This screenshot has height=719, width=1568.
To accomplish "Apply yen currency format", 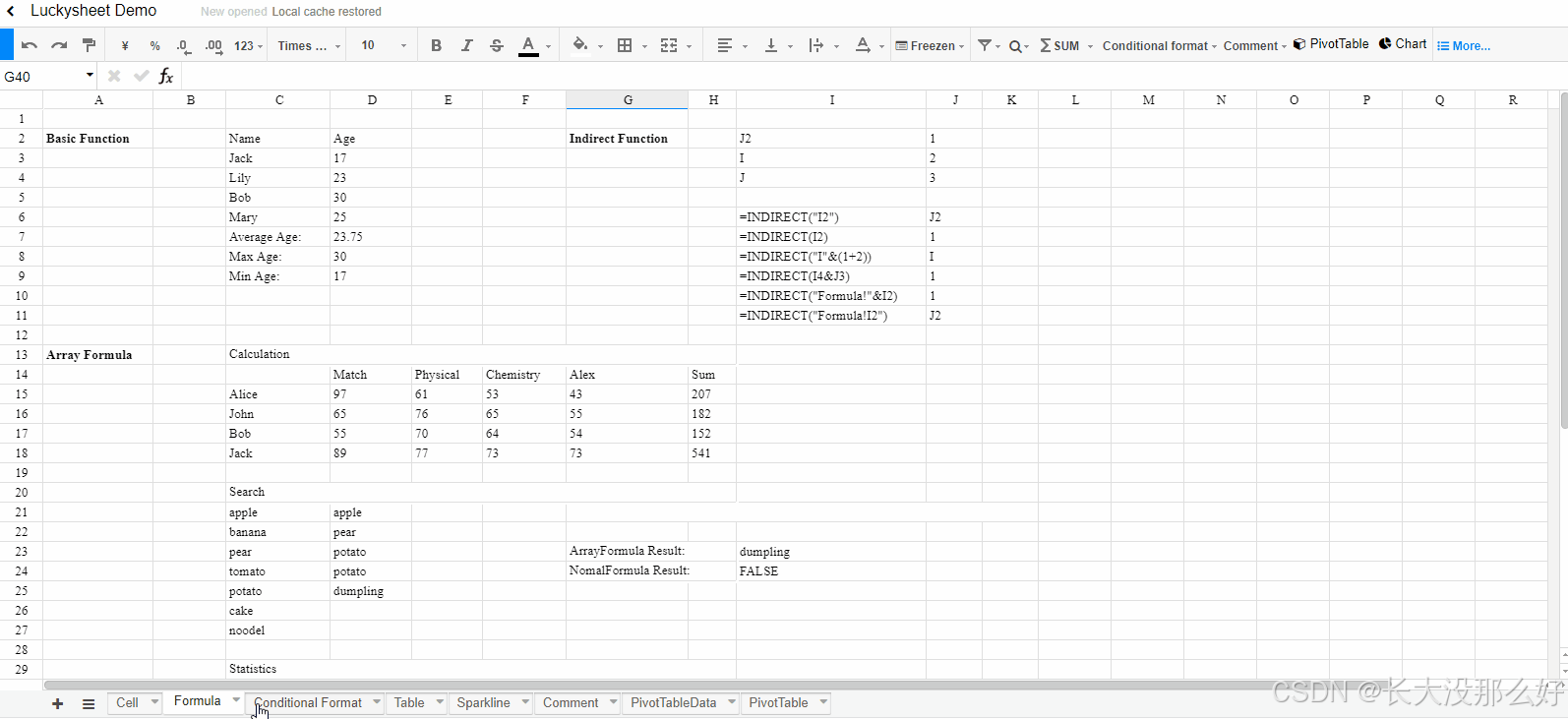I will (125, 46).
